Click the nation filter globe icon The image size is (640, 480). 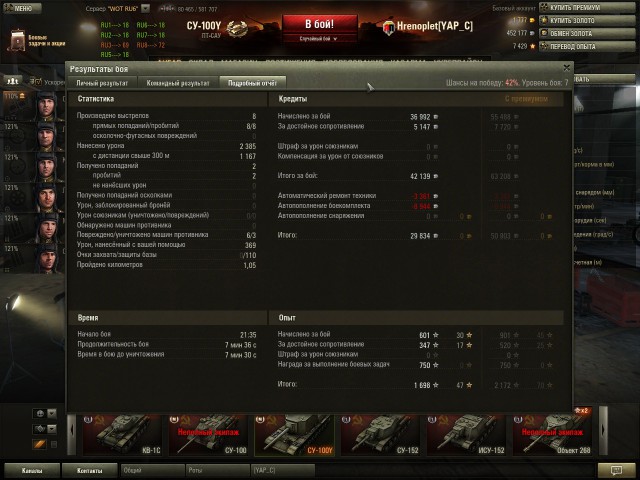[40, 413]
